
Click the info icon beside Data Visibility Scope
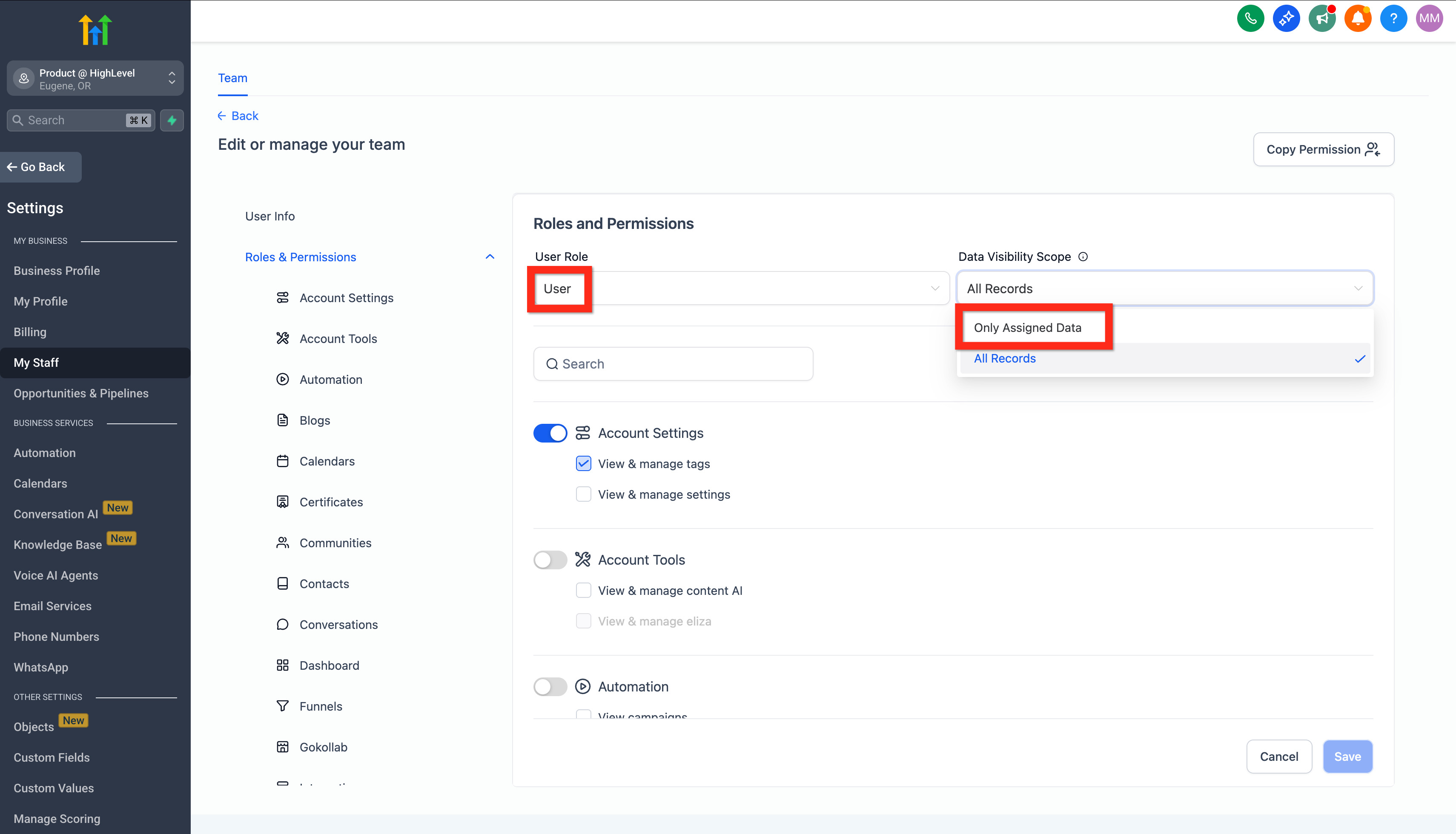(1083, 257)
